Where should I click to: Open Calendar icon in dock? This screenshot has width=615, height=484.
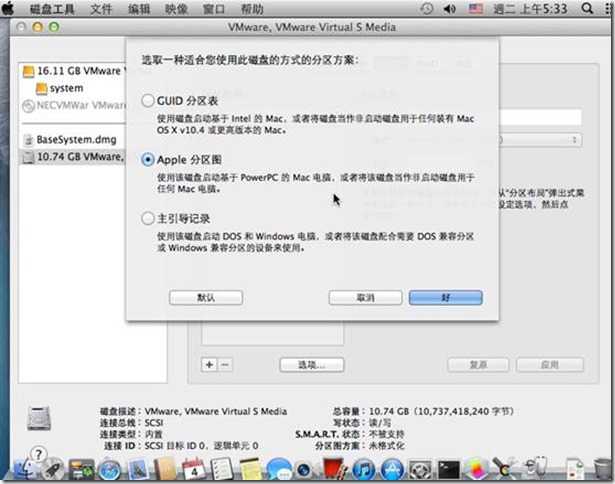(193, 469)
